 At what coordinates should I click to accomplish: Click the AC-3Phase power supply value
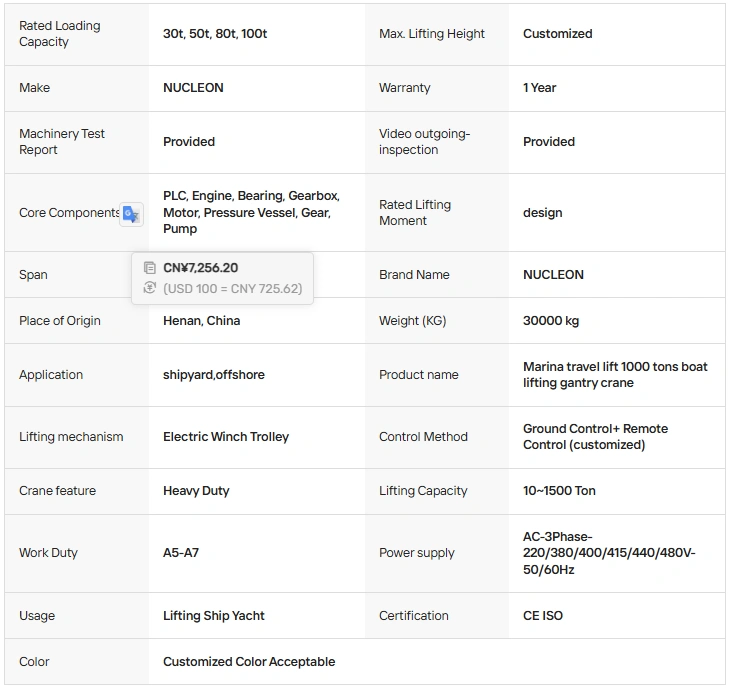click(609, 553)
